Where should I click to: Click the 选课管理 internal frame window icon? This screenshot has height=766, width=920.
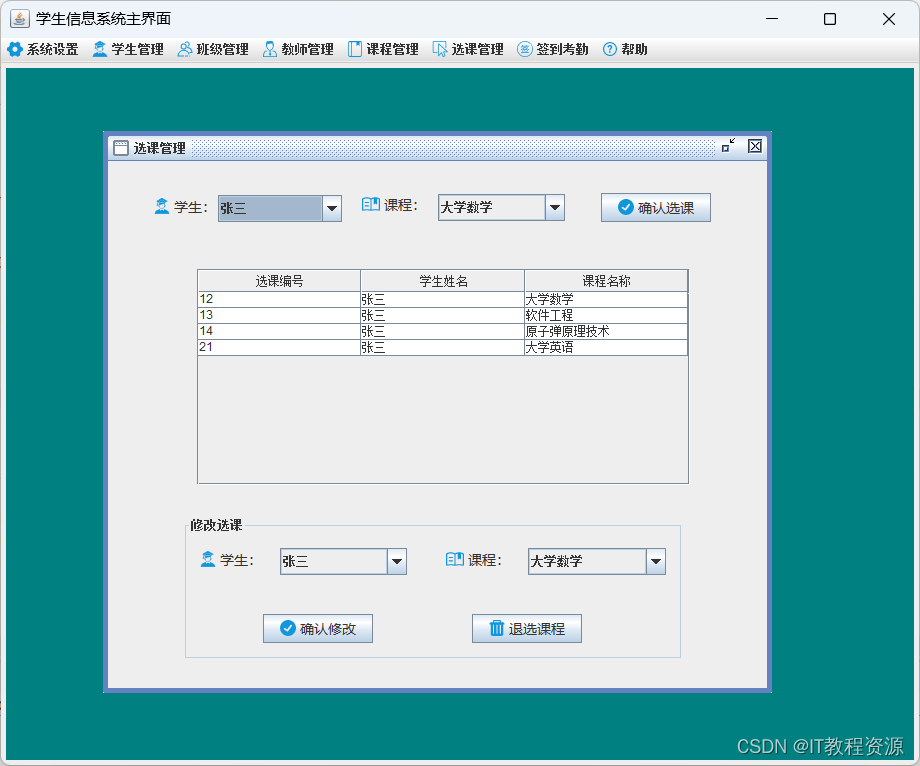coord(121,148)
